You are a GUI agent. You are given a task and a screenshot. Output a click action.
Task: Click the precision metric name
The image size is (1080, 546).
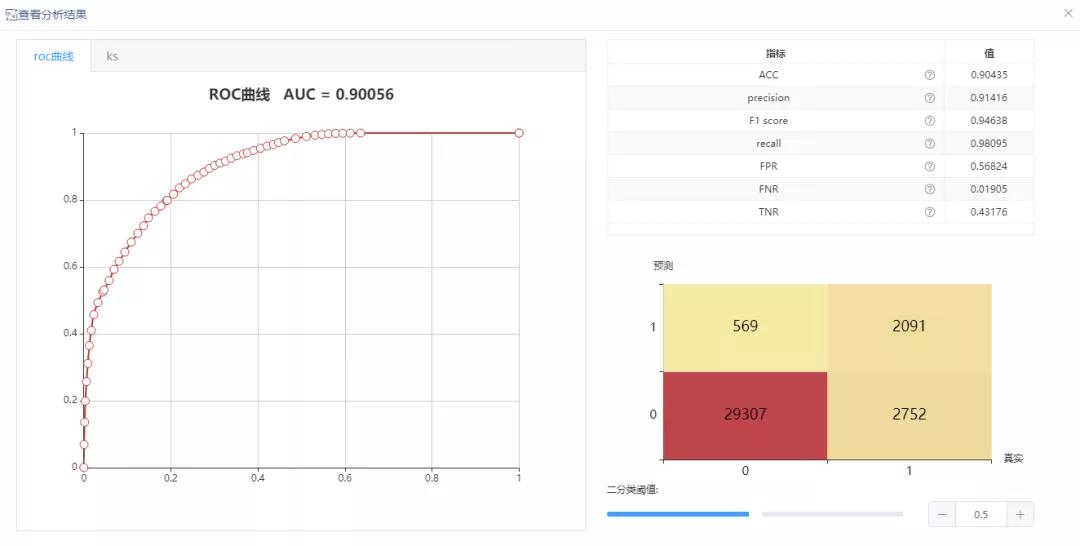click(x=769, y=98)
